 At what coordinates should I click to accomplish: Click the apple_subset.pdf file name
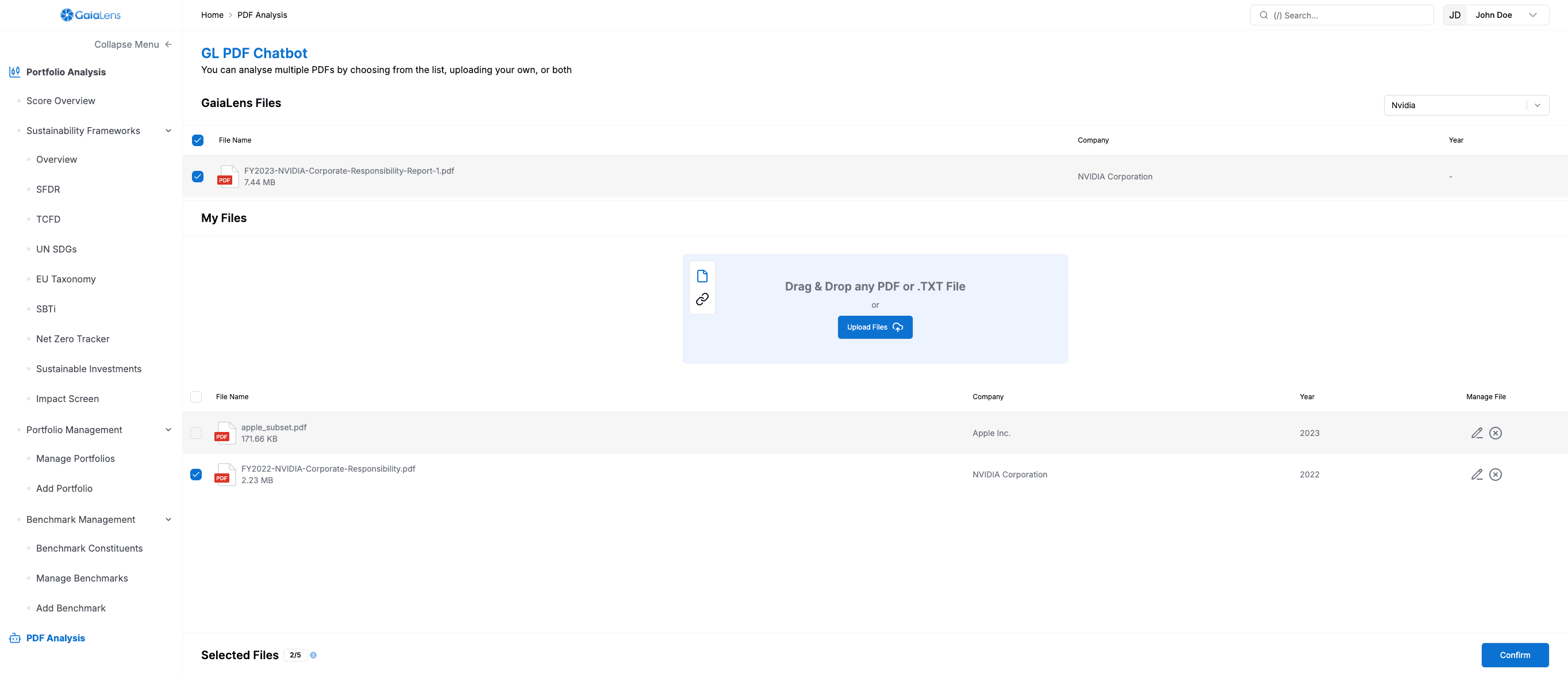(274, 428)
